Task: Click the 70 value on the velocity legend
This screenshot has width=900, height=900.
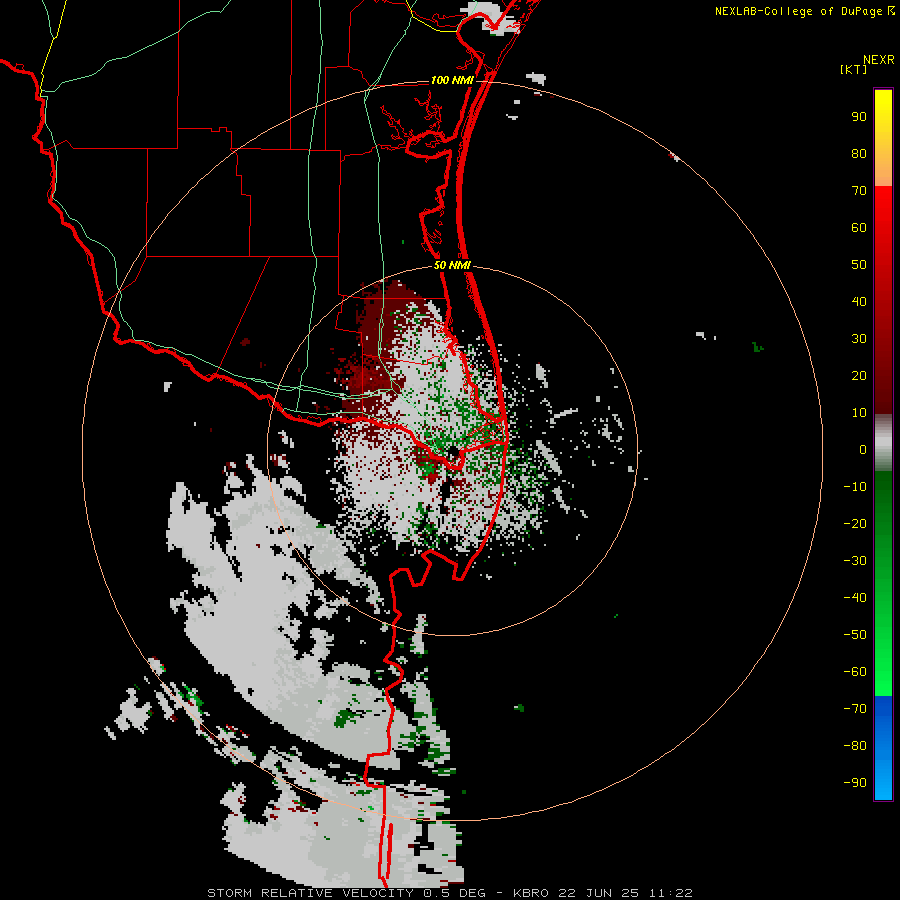Action: pyautogui.click(x=859, y=191)
